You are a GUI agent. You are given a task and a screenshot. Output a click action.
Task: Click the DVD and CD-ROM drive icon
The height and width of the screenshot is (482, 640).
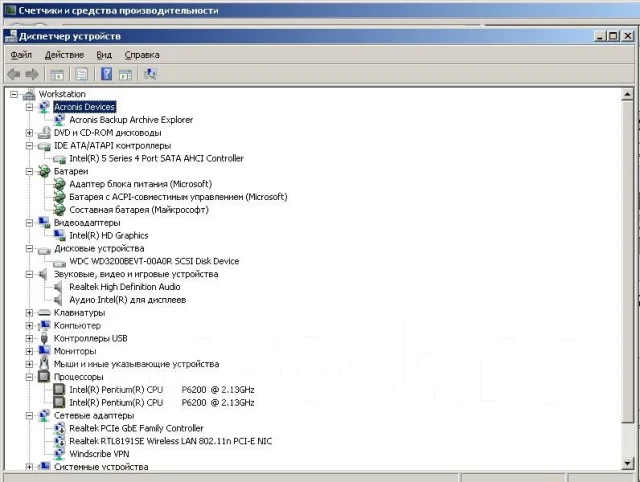(44, 133)
